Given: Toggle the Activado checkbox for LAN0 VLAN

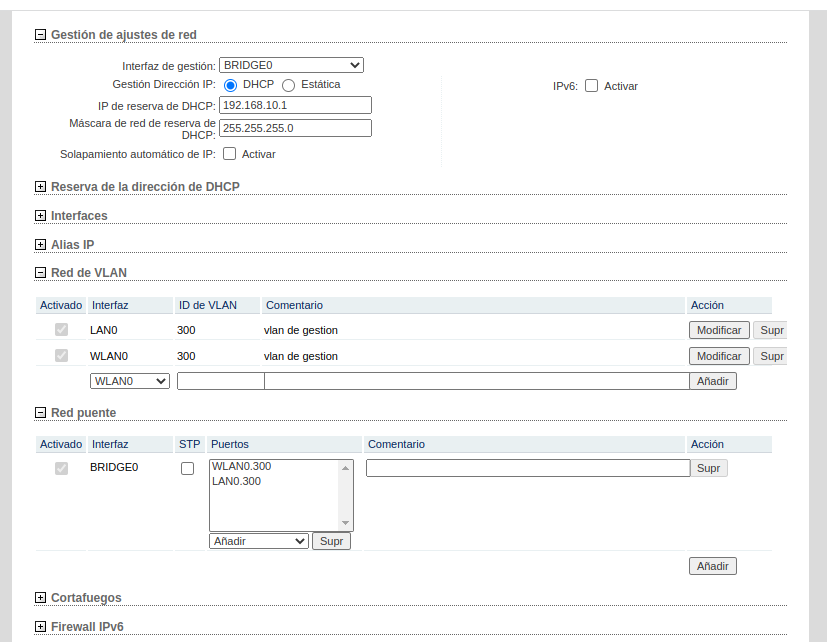Looking at the screenshot, I should (62, 330).
